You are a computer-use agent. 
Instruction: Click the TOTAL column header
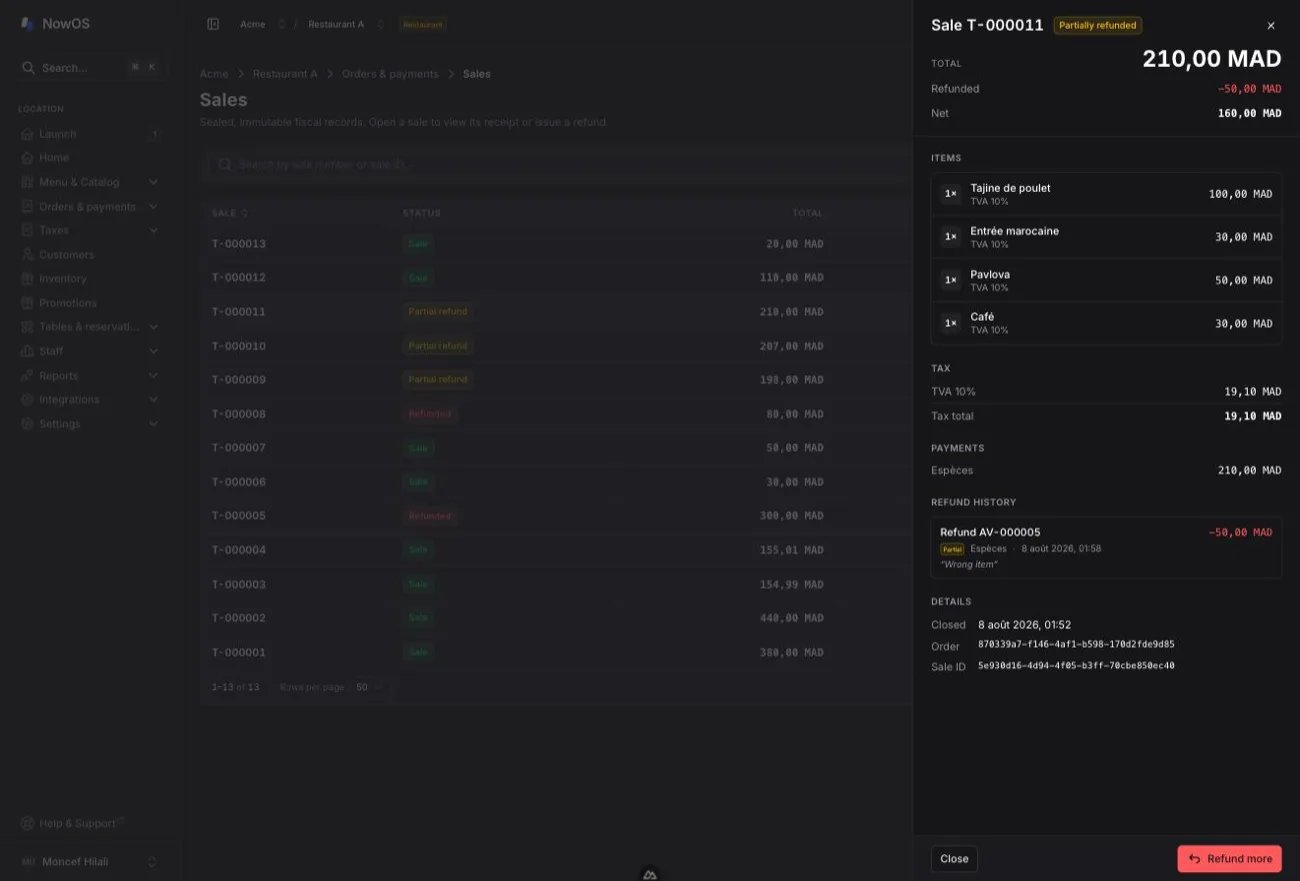[x=807, y=213]
